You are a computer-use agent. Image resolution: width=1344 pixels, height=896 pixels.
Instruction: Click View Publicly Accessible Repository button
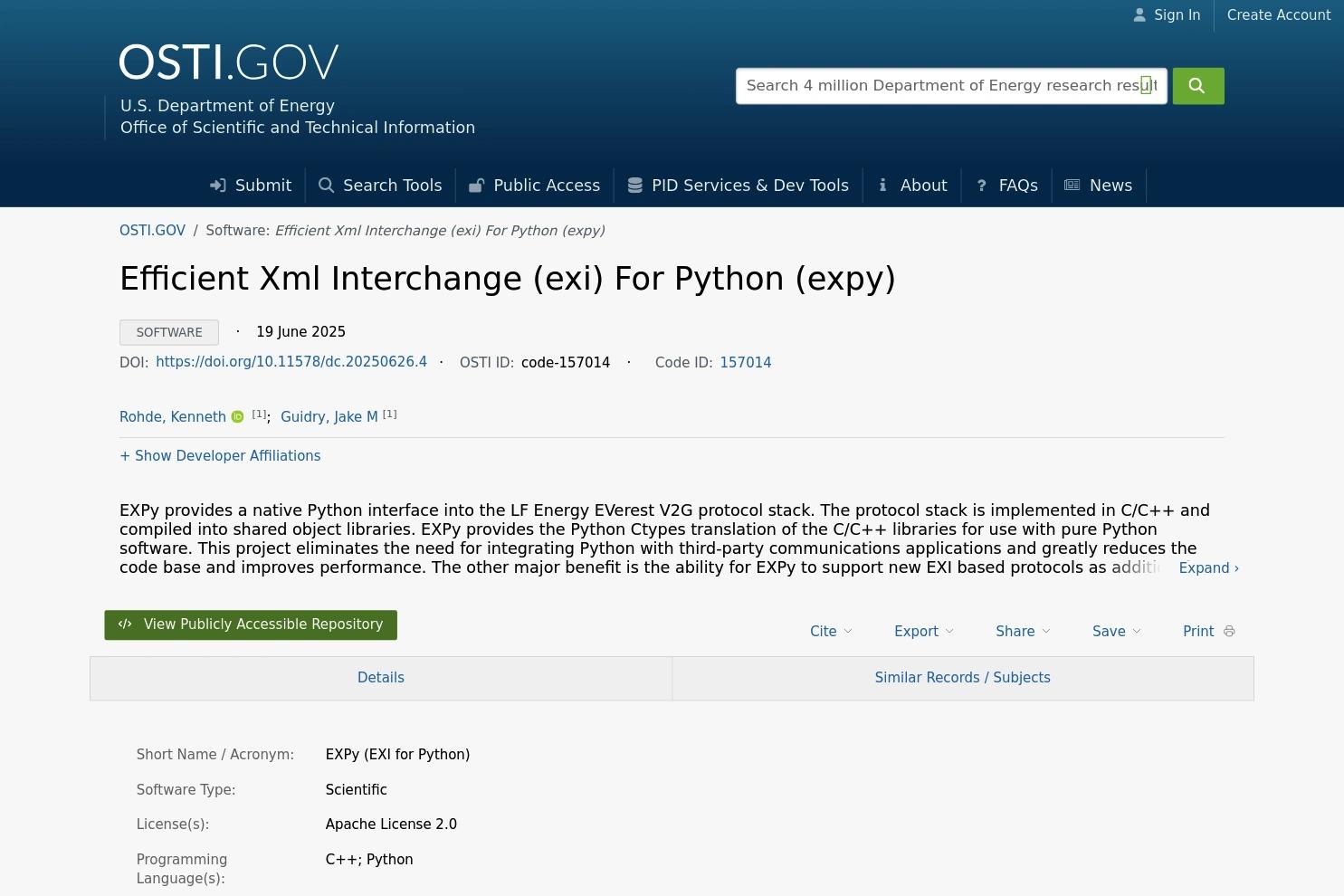pyautogui.click(x=251, y=625)
